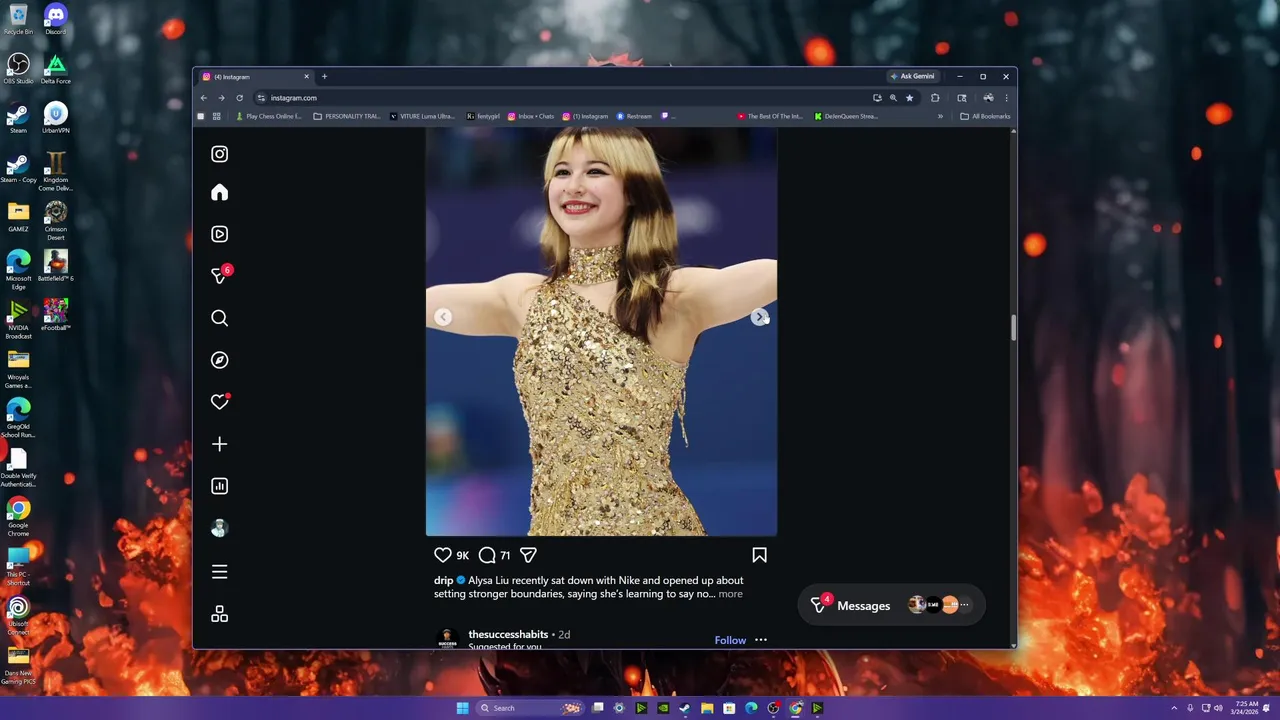Image resolution: width=1280 pixels, height=720 pixels.
Task: Open the fentygirl bookmark
Action: point(483,116)
